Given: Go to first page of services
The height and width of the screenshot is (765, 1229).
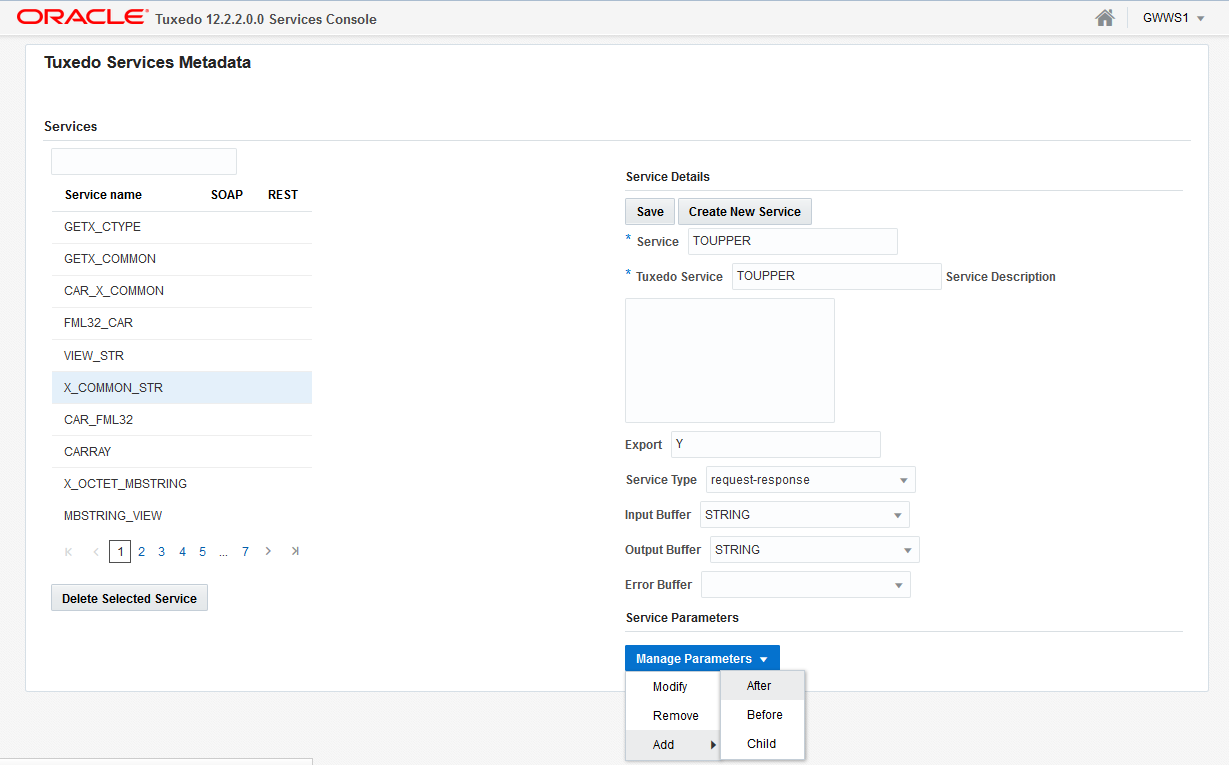Looking at the screenshot, I should (68, 551).
